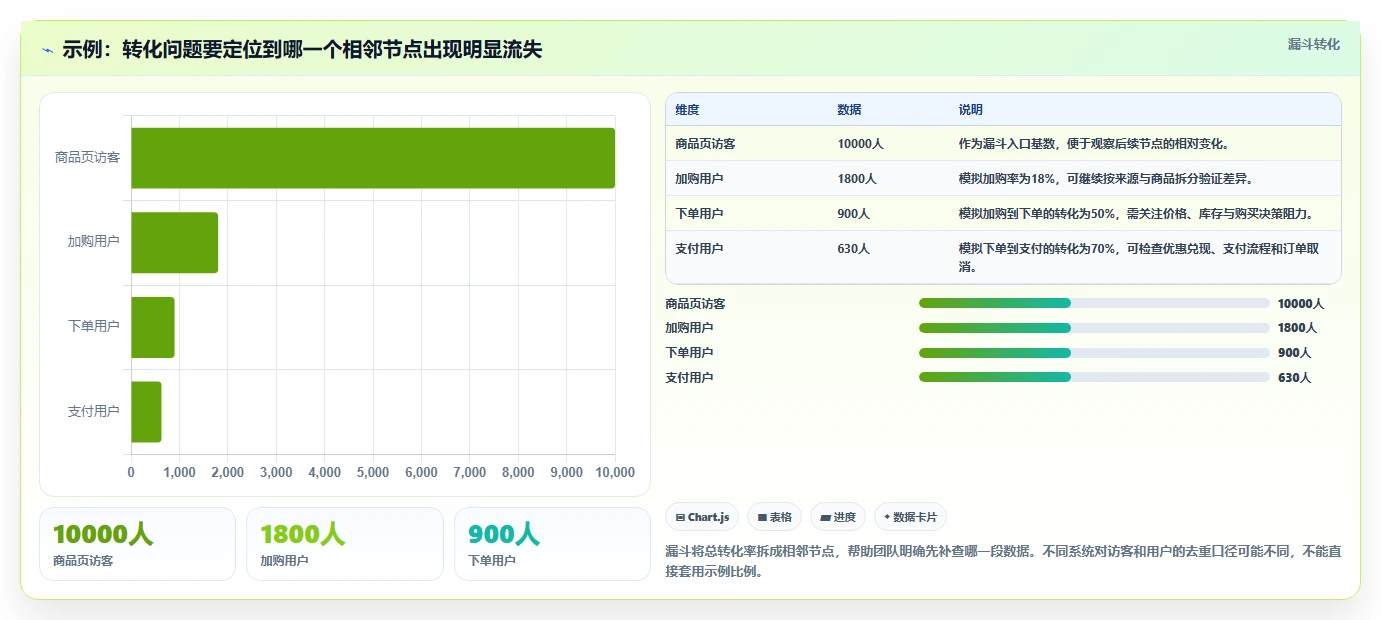Click the 漏斗转化 tag label

(x=1313, y=44)
